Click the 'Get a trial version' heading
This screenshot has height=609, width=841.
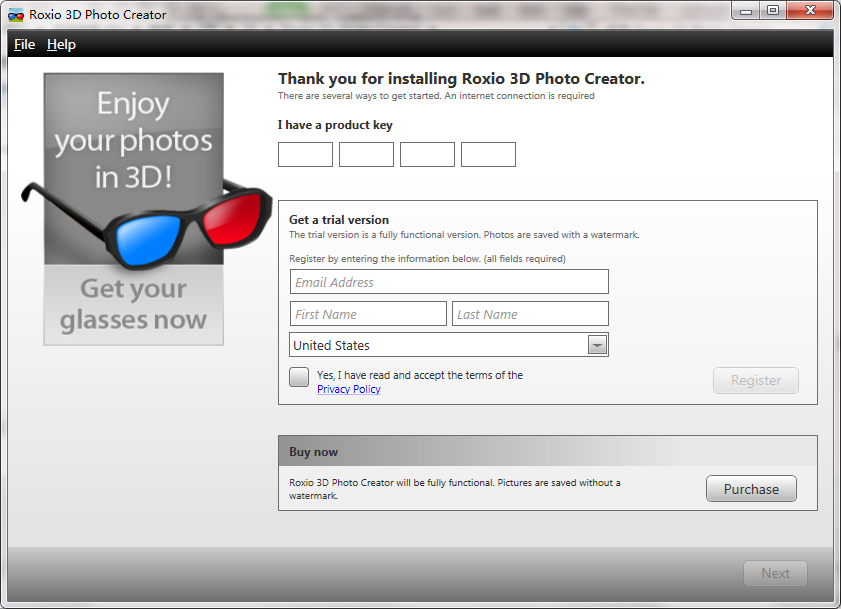click(339, 219)
